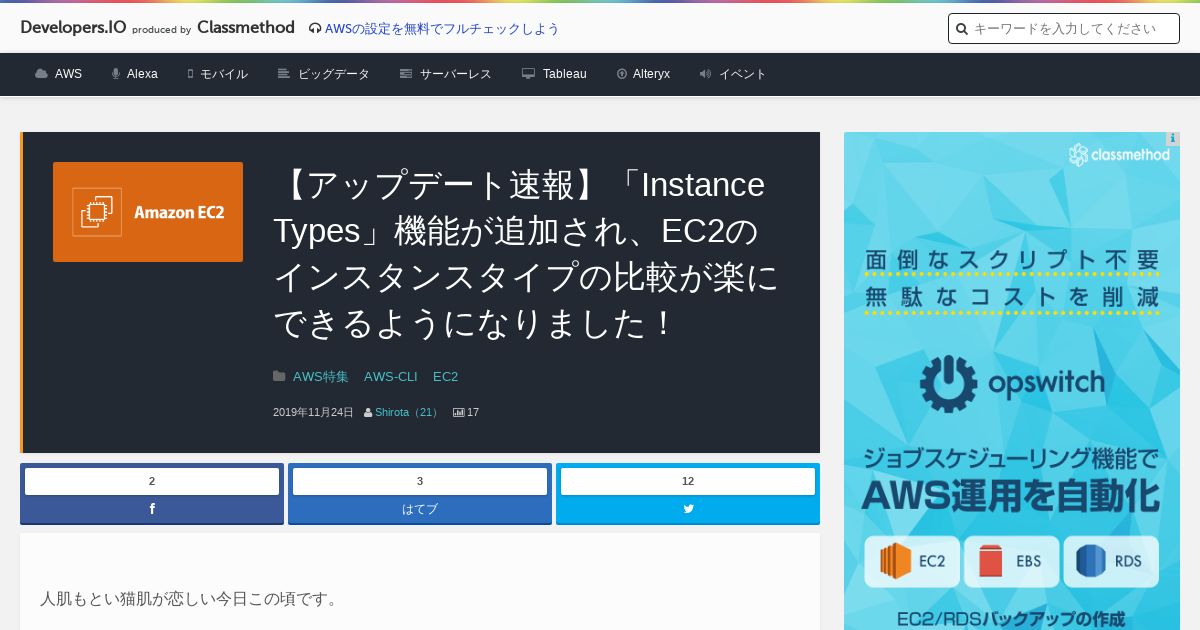Open the Developers.IO home logo
1200x630 pixels.
point(73,28)
